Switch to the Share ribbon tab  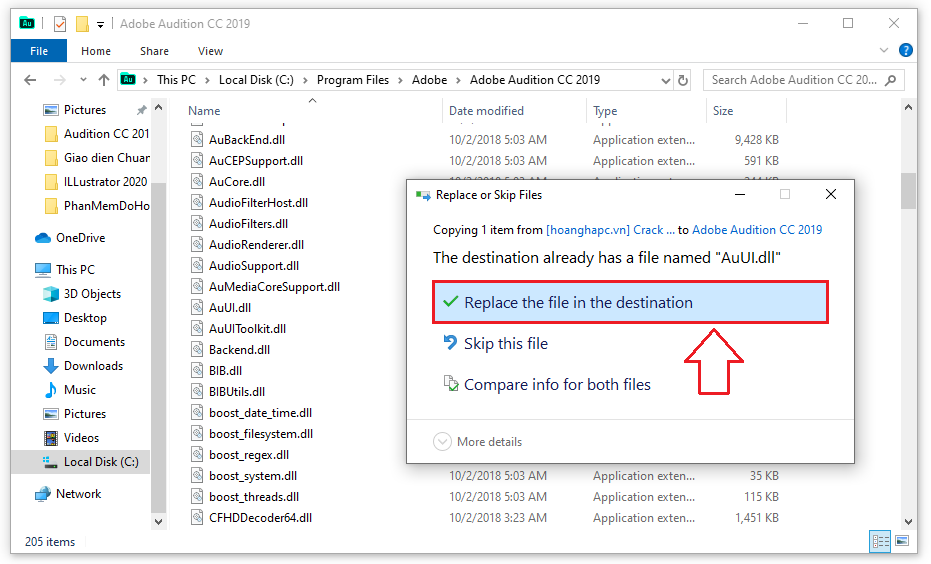pos(154,51)
